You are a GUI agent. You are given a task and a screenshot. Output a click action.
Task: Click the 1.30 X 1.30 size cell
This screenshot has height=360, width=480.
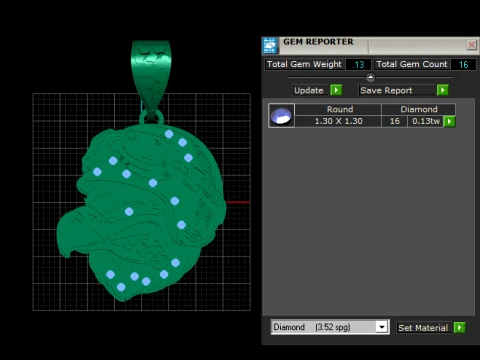tap(339, 121)
